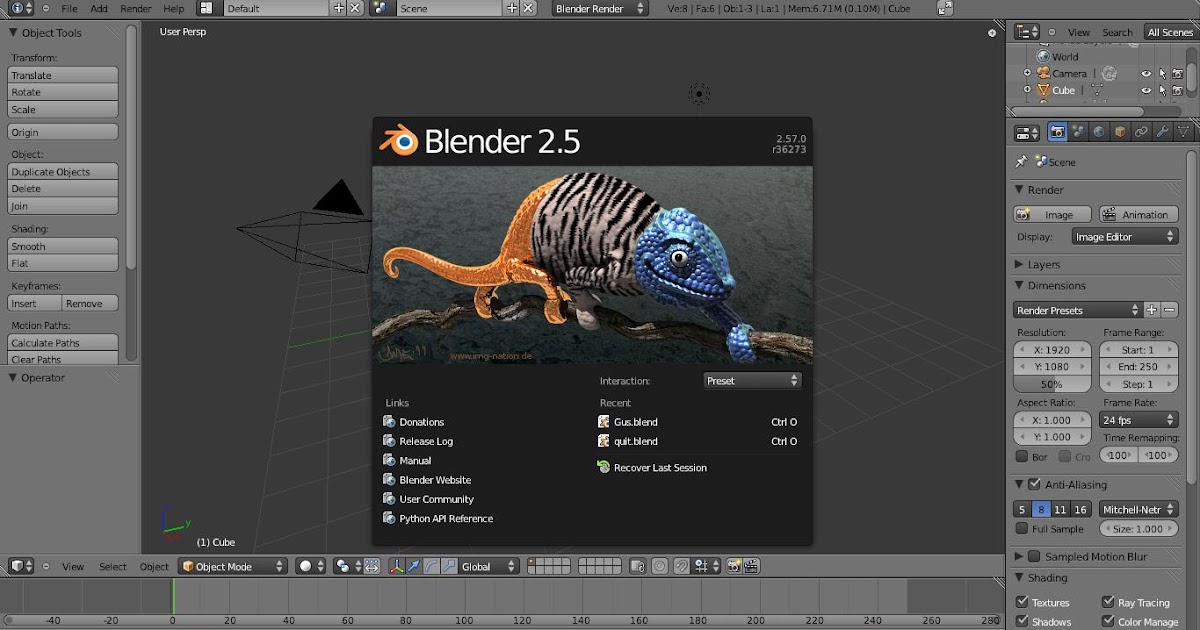This screenshot has width=1200, height=630.
Task: Hide the Cube using its eye toggle
Action: [1144, 90]
